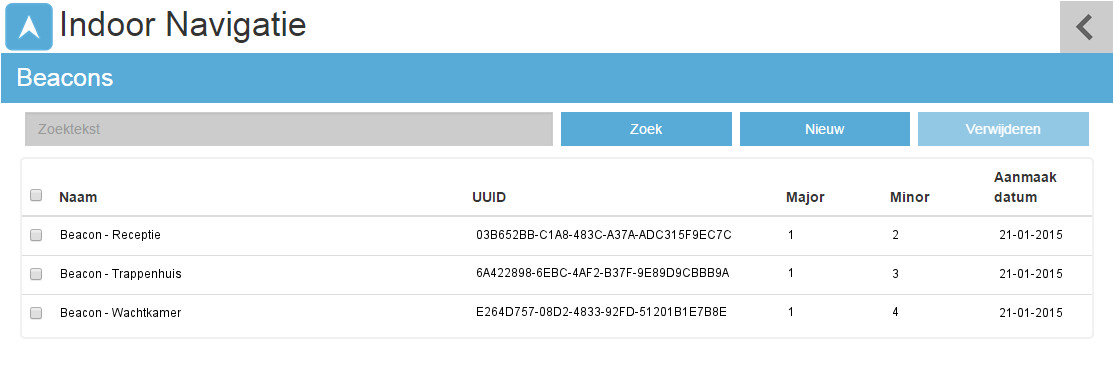Sort by the Aanmaak datum column header
The height and width of the screenshot is (382, 1114).
[1025, 187]
